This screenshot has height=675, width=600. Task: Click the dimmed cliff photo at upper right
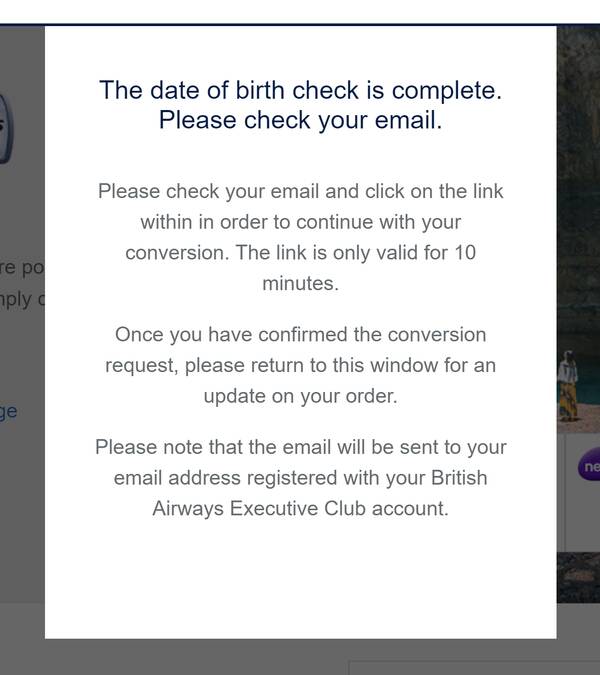click(x=578, y=172)
